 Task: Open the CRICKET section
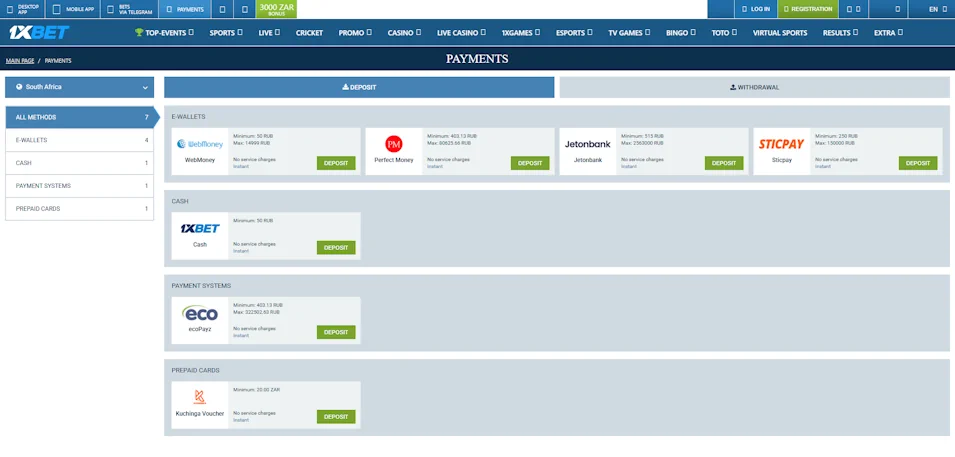pyautogui.click(x=309, y=33)
